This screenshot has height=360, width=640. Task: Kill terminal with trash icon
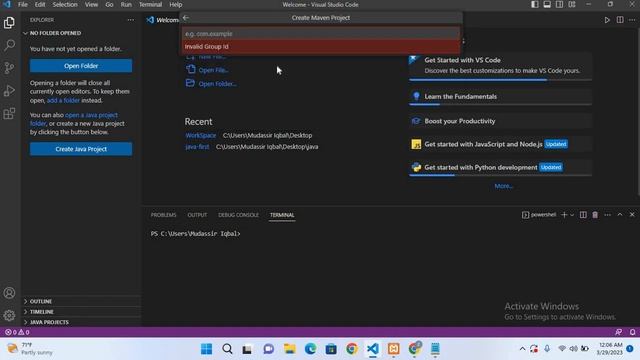[x=595, y=215]
